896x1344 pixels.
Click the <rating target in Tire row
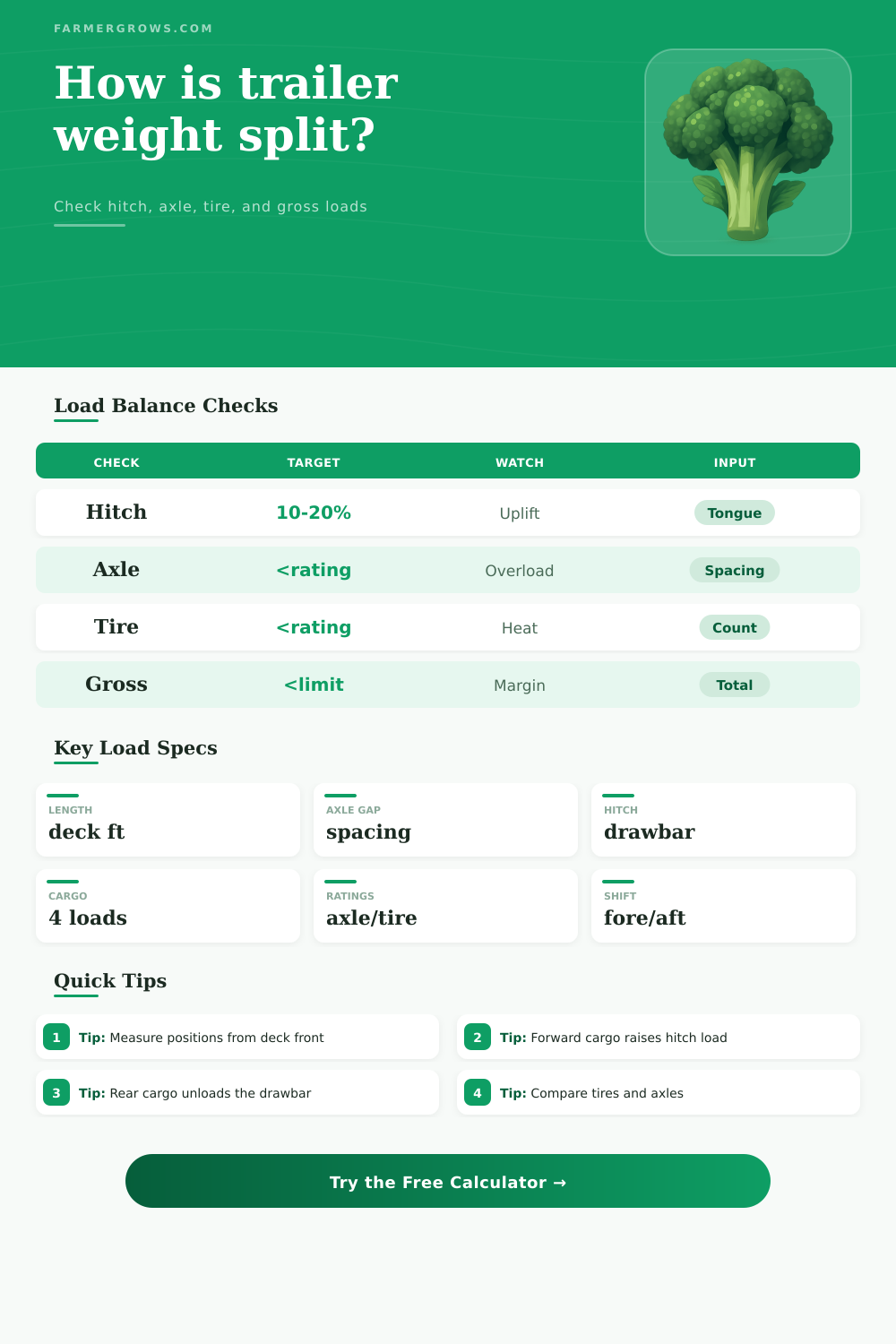pos(314,627)
